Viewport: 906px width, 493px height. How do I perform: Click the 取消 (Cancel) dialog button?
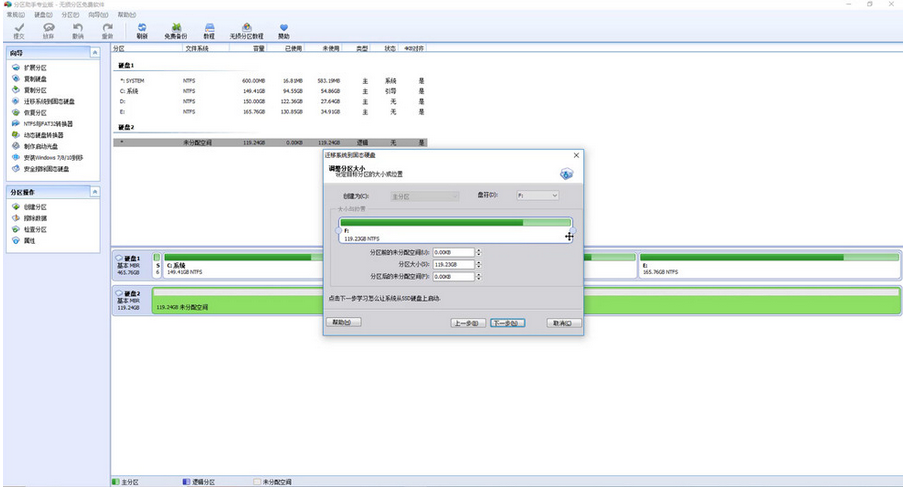pos(563,323)
